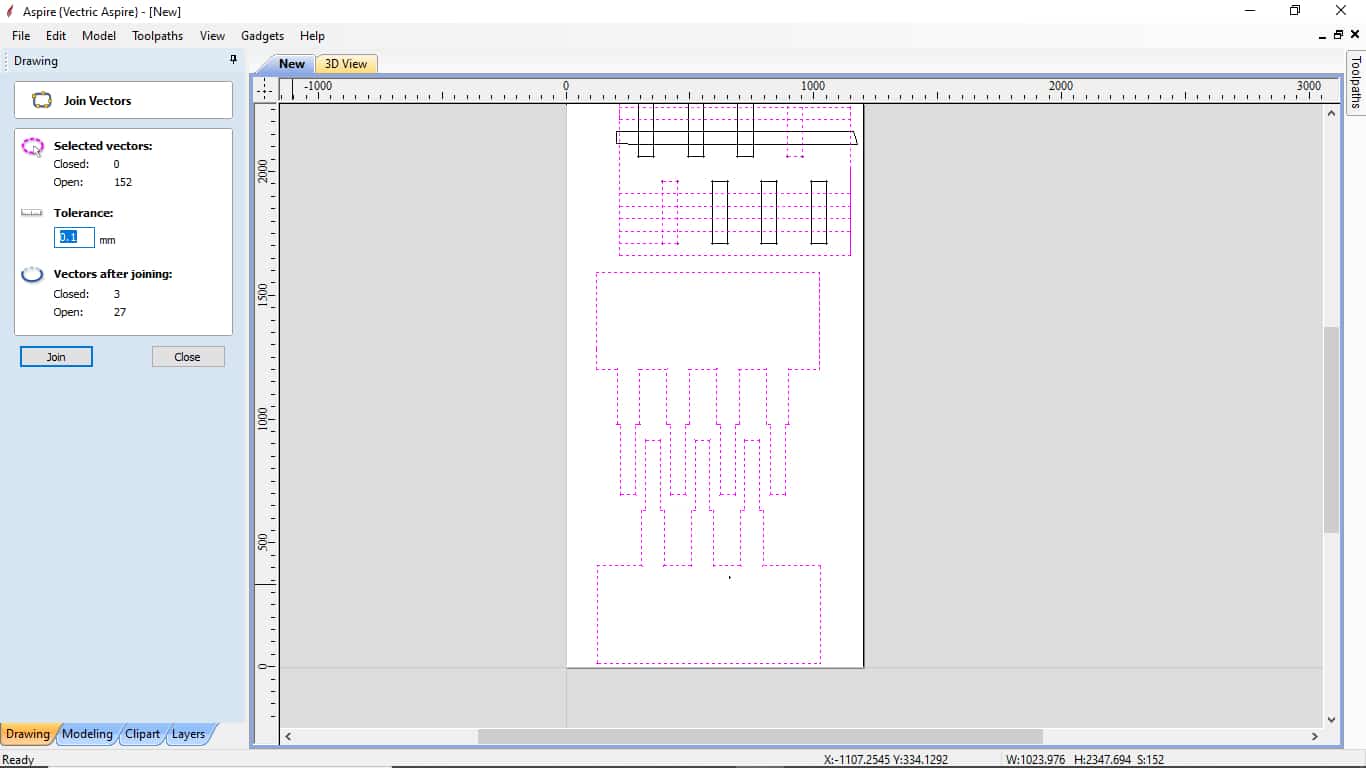Click the Aspire application icon in title bar
Image resolution: width=1366 pixels, height=768 pixels.
point(10,11)
